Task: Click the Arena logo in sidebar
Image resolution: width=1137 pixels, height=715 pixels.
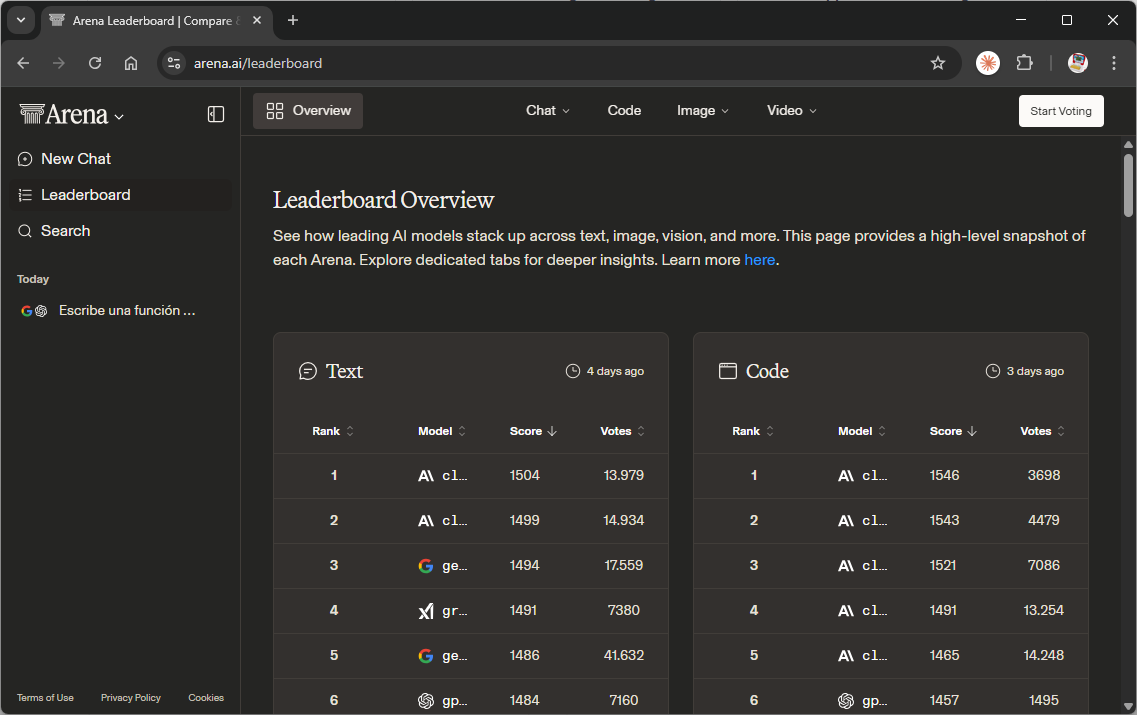Action: click(x=64, y=115)
